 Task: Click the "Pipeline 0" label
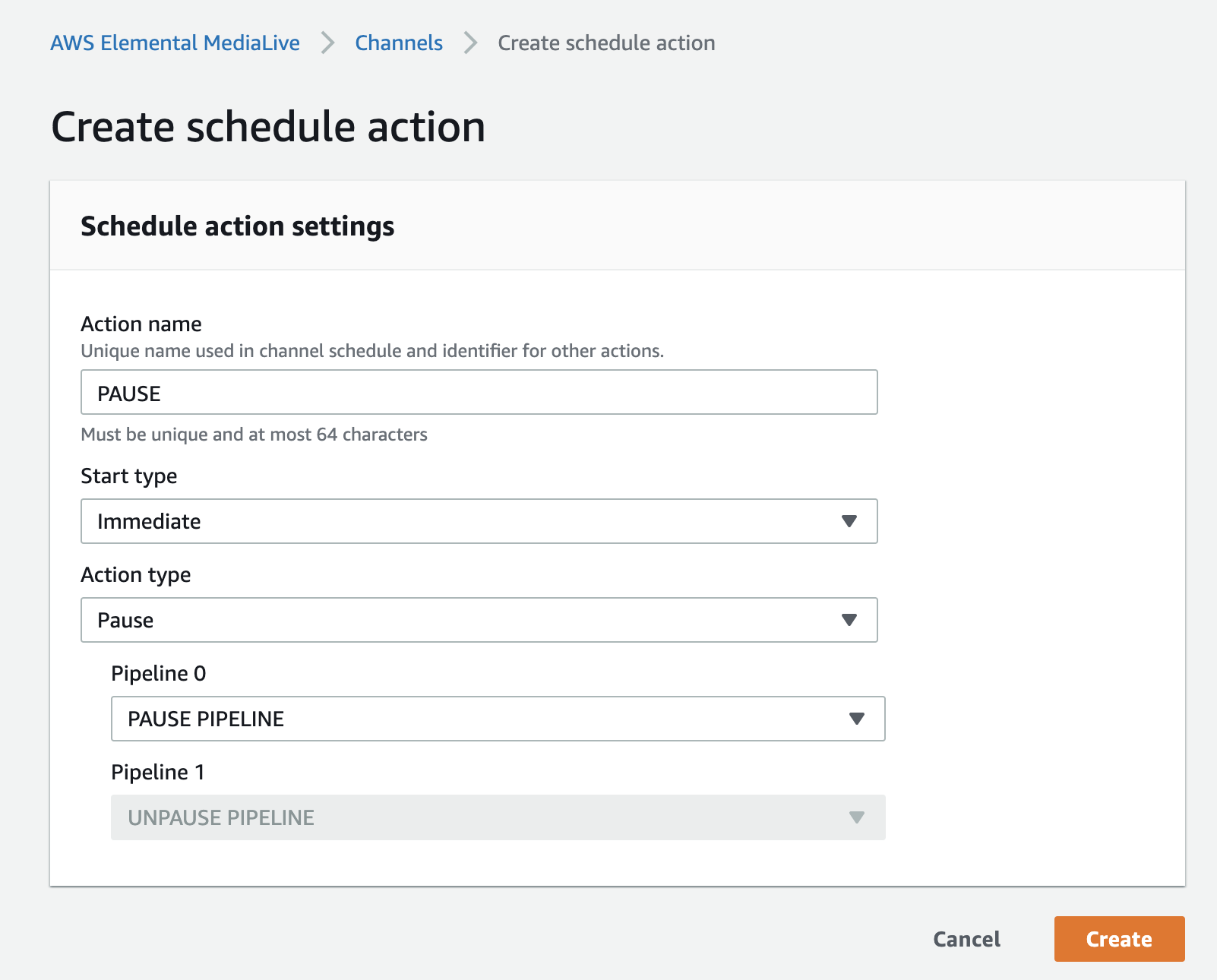[x=158, y=674]
